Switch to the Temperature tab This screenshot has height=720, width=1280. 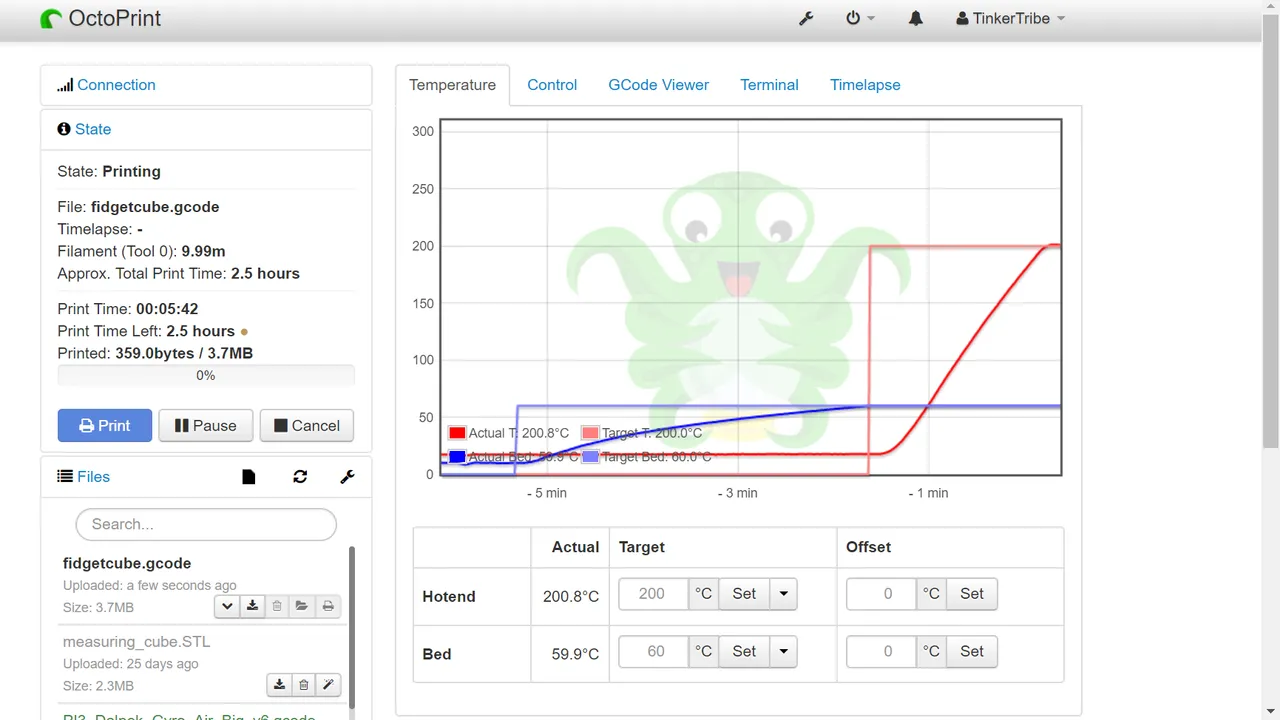(x=452, y=85)
